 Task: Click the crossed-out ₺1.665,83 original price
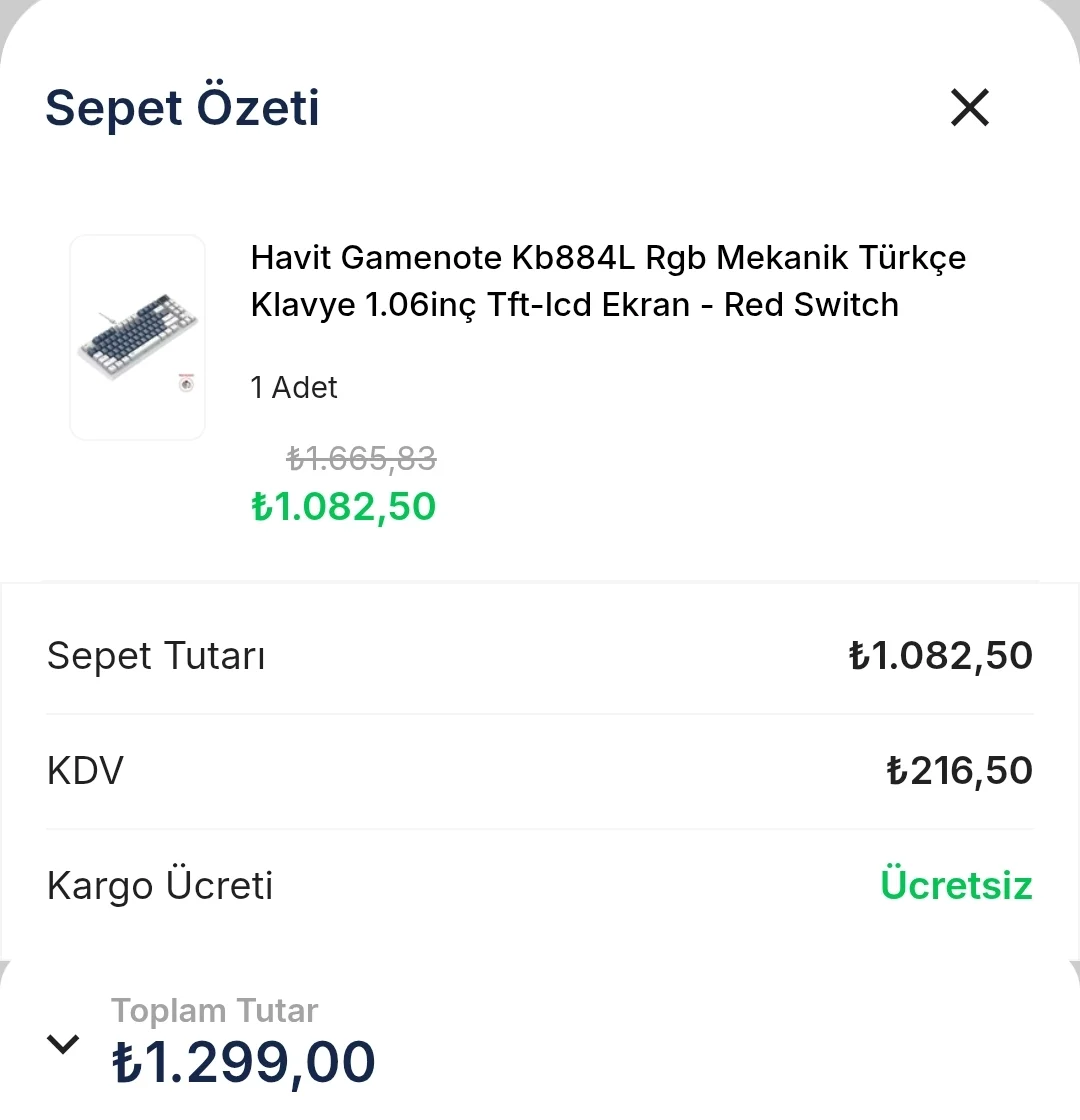(361, 459)
